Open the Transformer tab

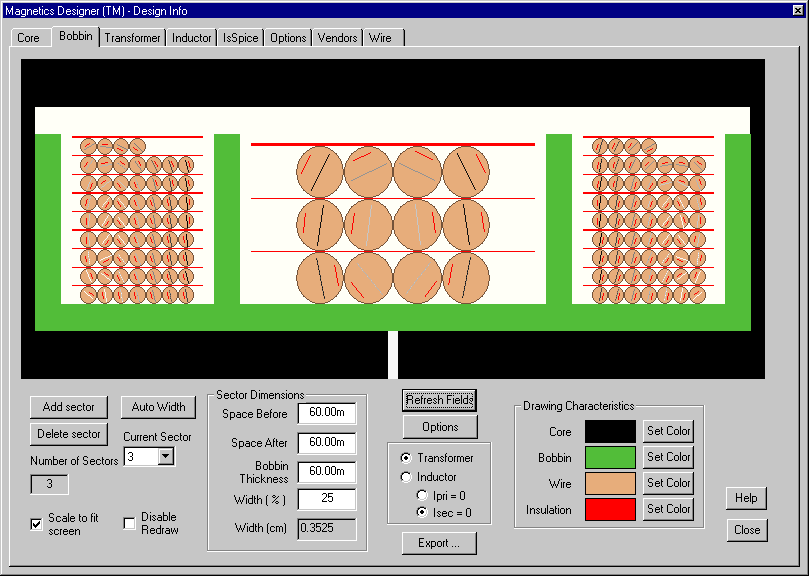click(132, 37)
